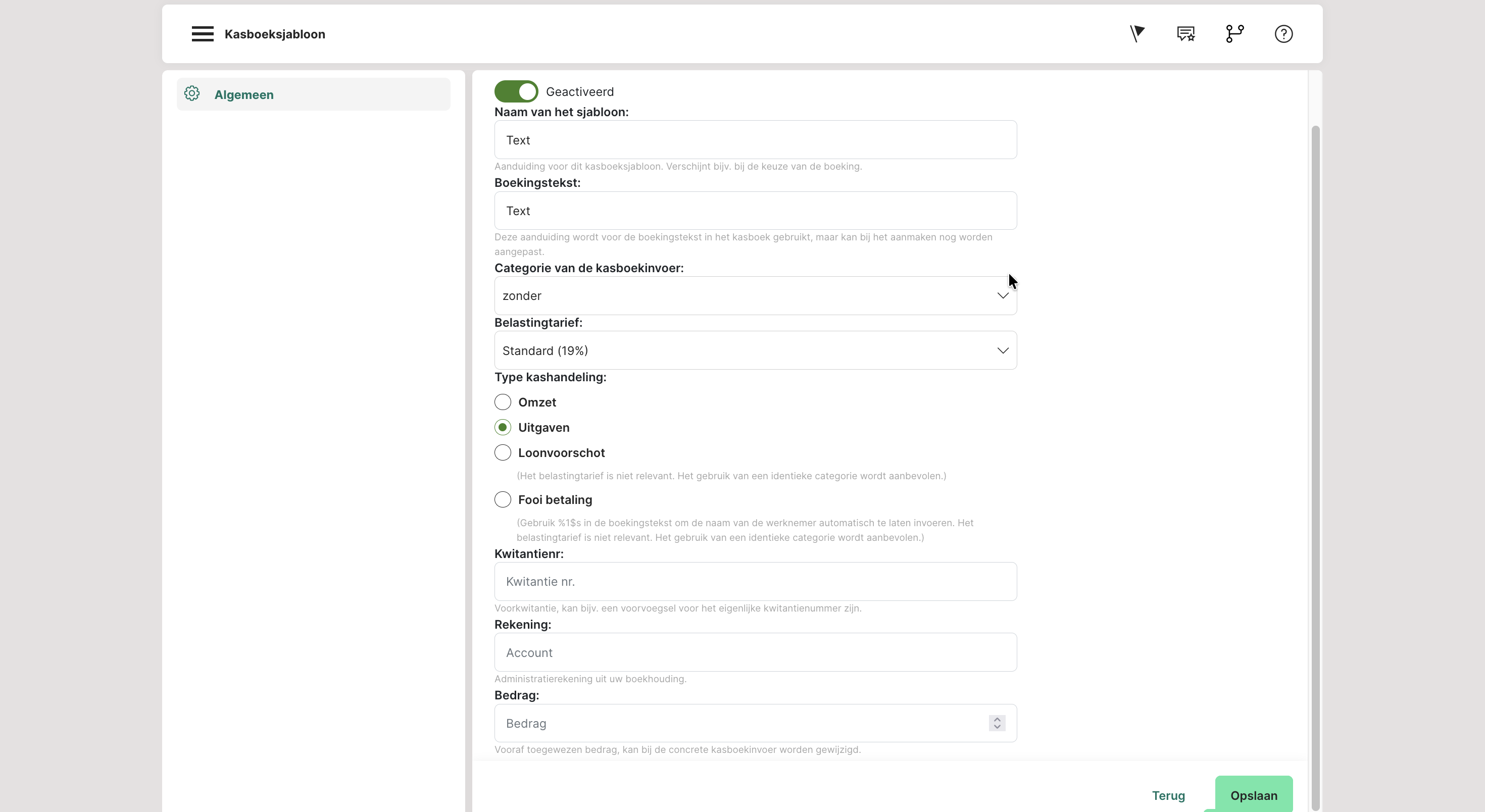Select the Uitgaven radio button
Screen dimensions: 1485x812
503,428
